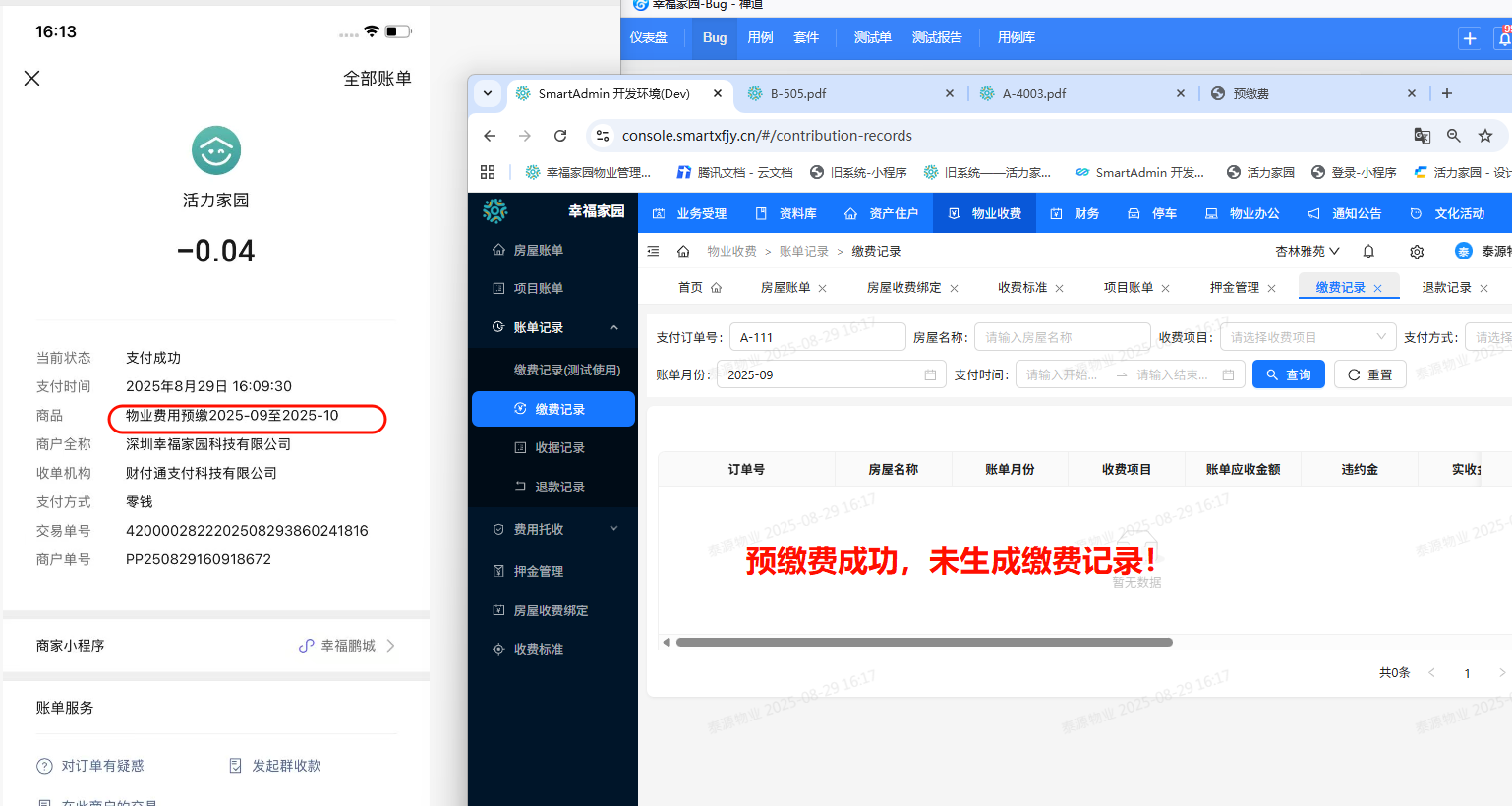This screenshot has width=1512, height=806.
Task: Click the notification bell icon
Action: click(x=1368, y=252)
